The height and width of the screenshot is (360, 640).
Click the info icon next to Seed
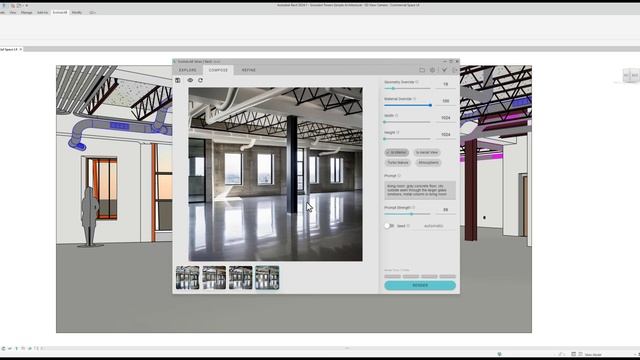[408, 226]
